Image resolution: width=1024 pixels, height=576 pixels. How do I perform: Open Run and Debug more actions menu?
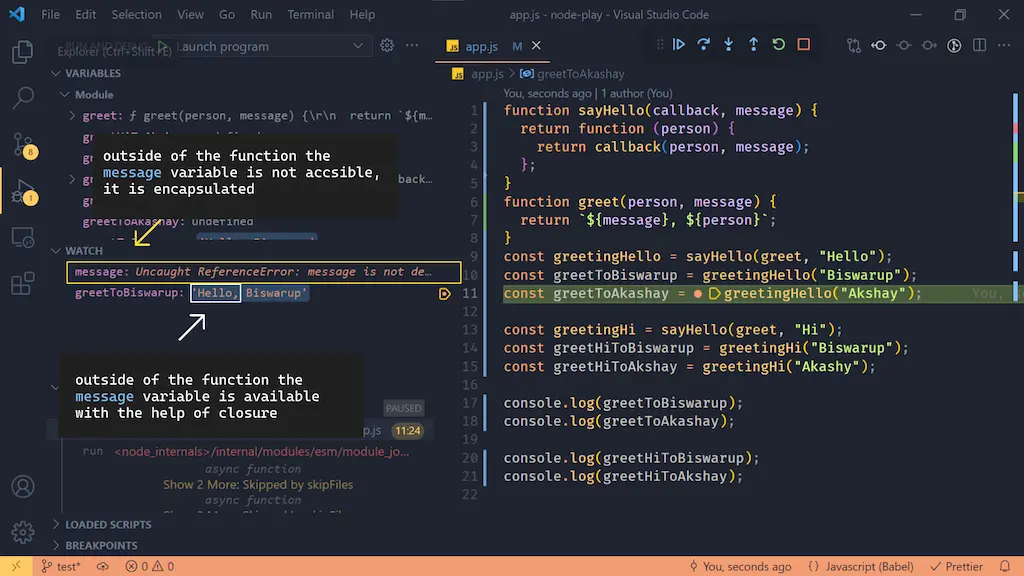(x=412, y=46)
